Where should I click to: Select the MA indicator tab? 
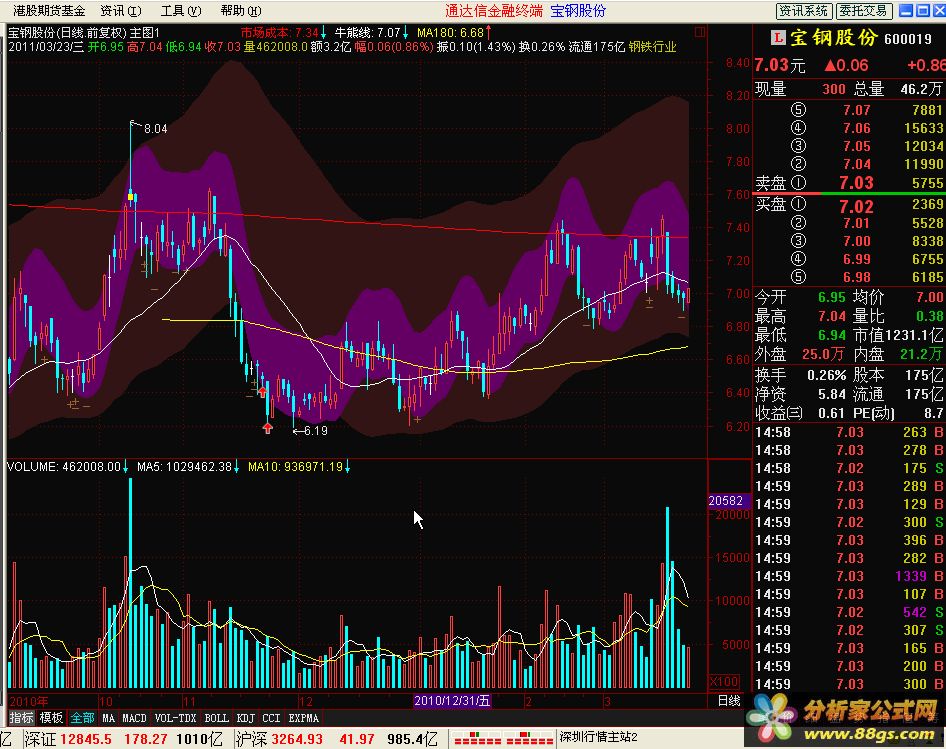click(109, 718)
